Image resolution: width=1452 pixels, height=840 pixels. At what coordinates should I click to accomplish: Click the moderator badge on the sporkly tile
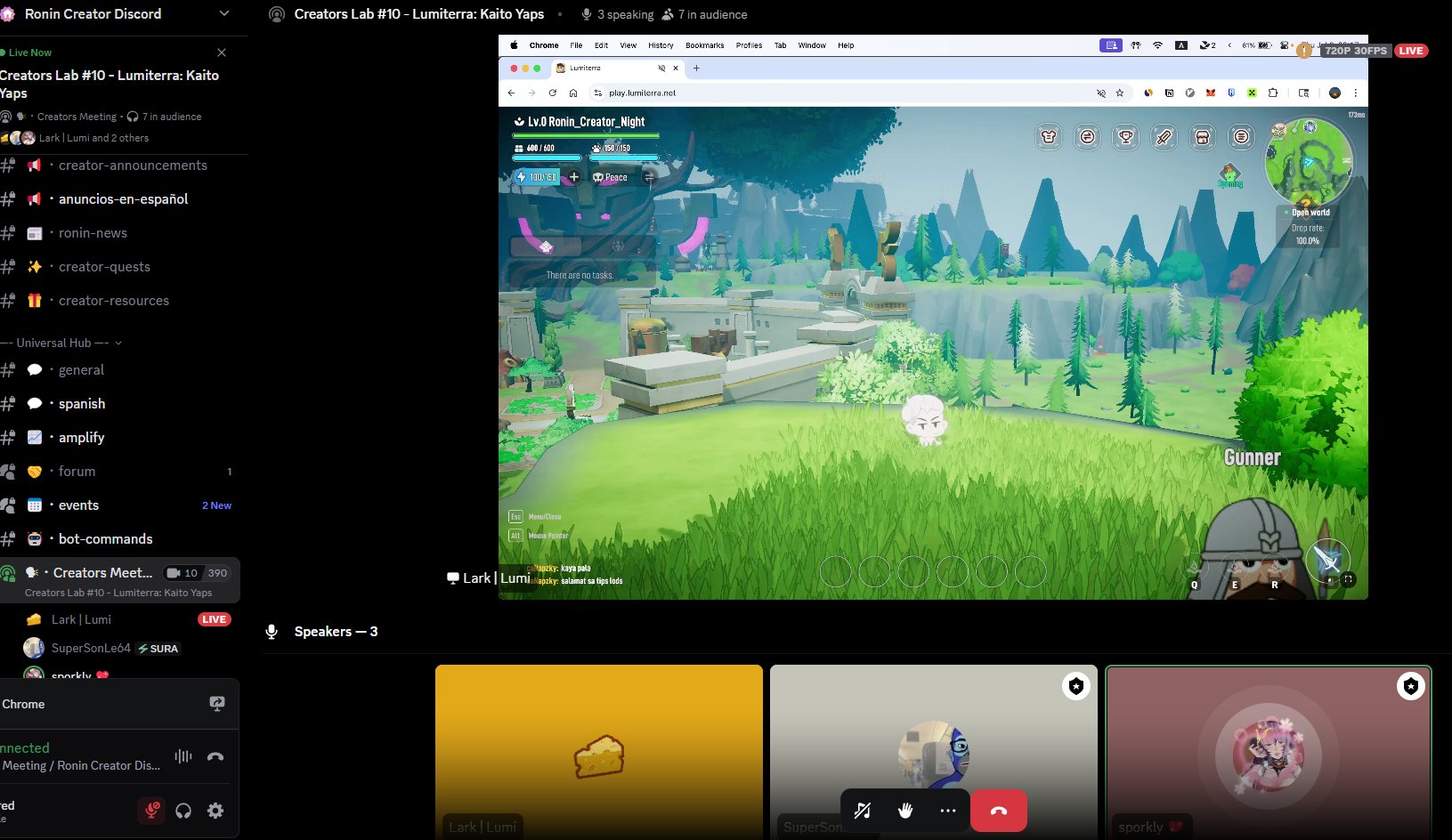pos(1411,686)
